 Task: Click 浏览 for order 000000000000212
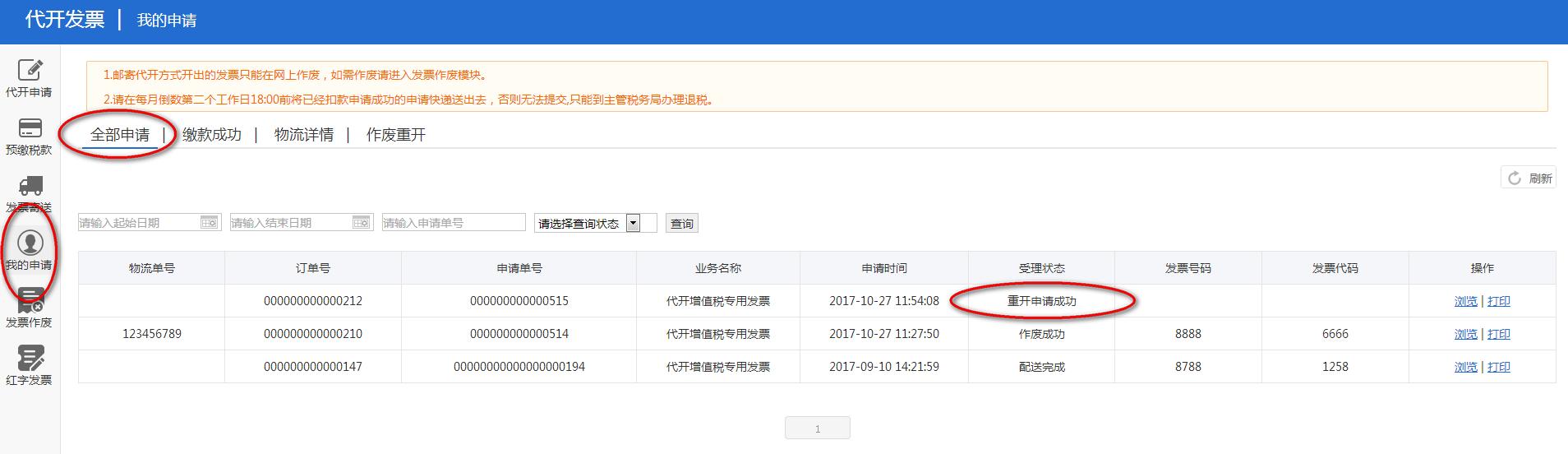tap(1466, 301)
